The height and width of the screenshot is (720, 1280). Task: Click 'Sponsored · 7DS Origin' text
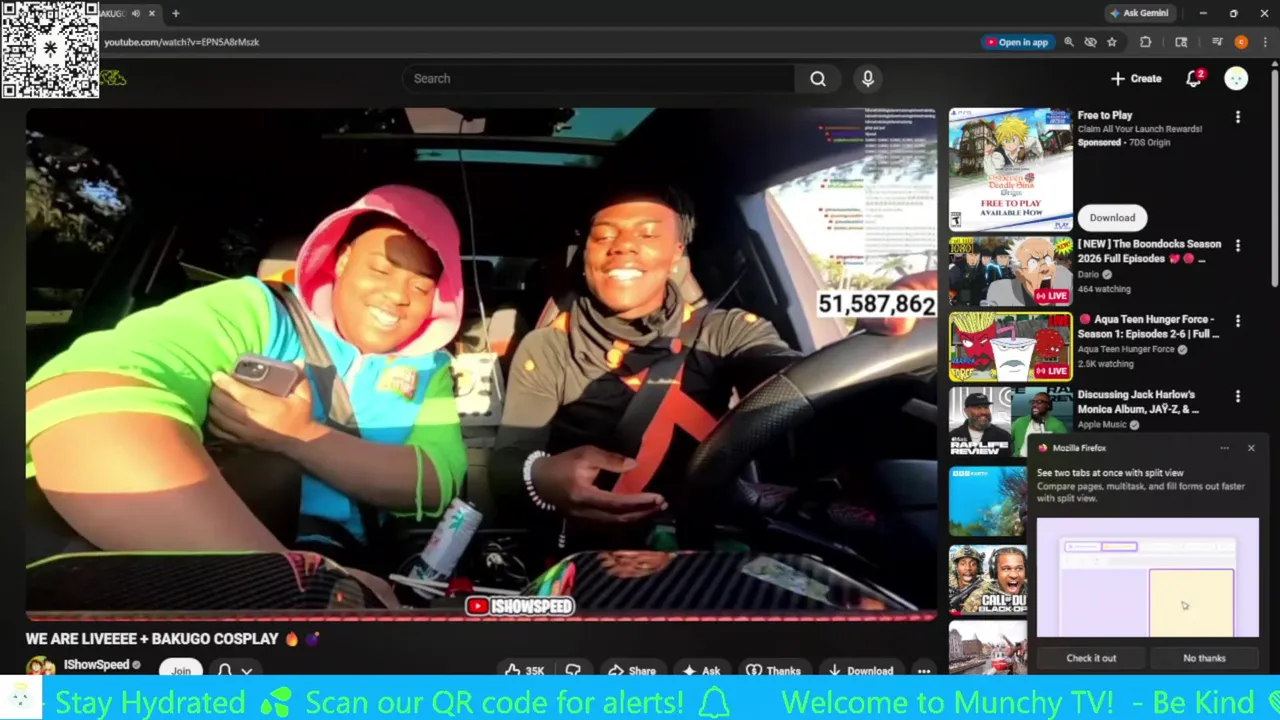tap(1123, 143)
